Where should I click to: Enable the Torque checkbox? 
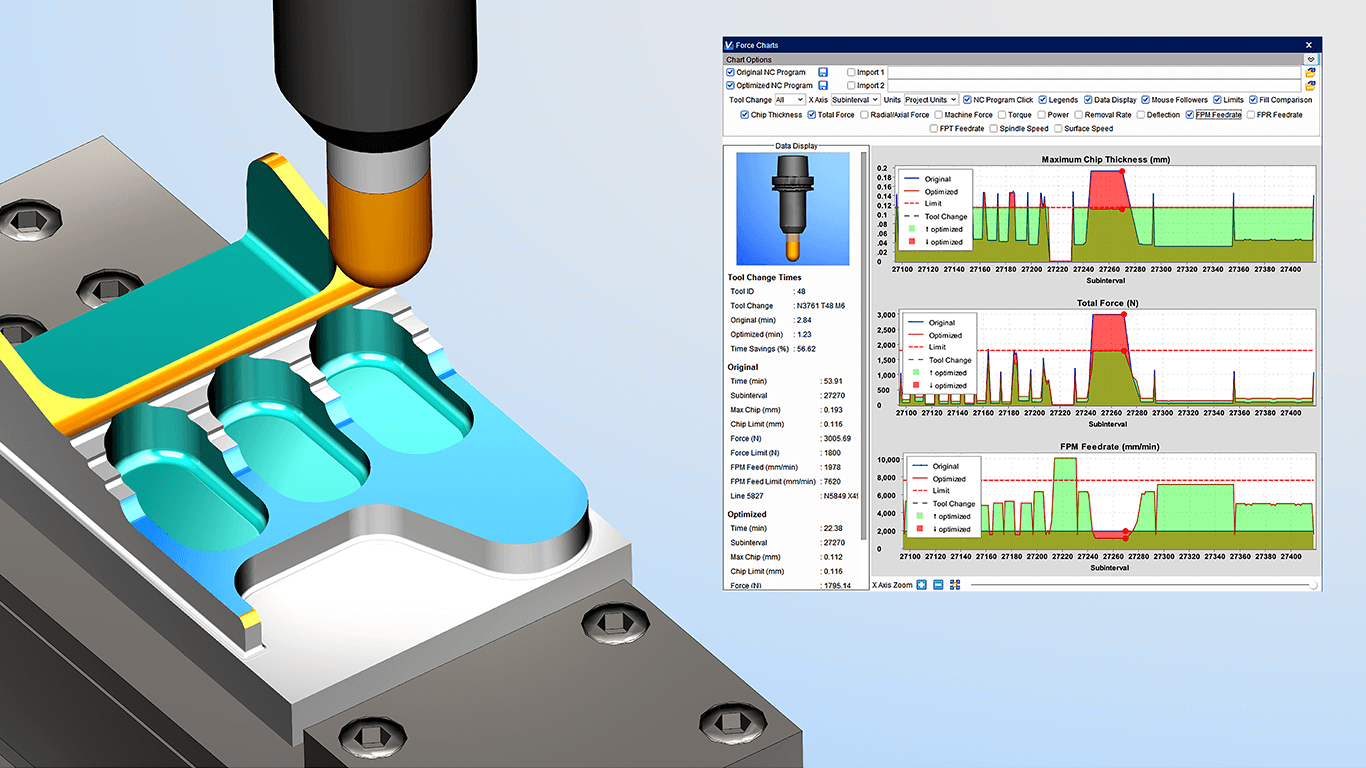click(1001, 113)
